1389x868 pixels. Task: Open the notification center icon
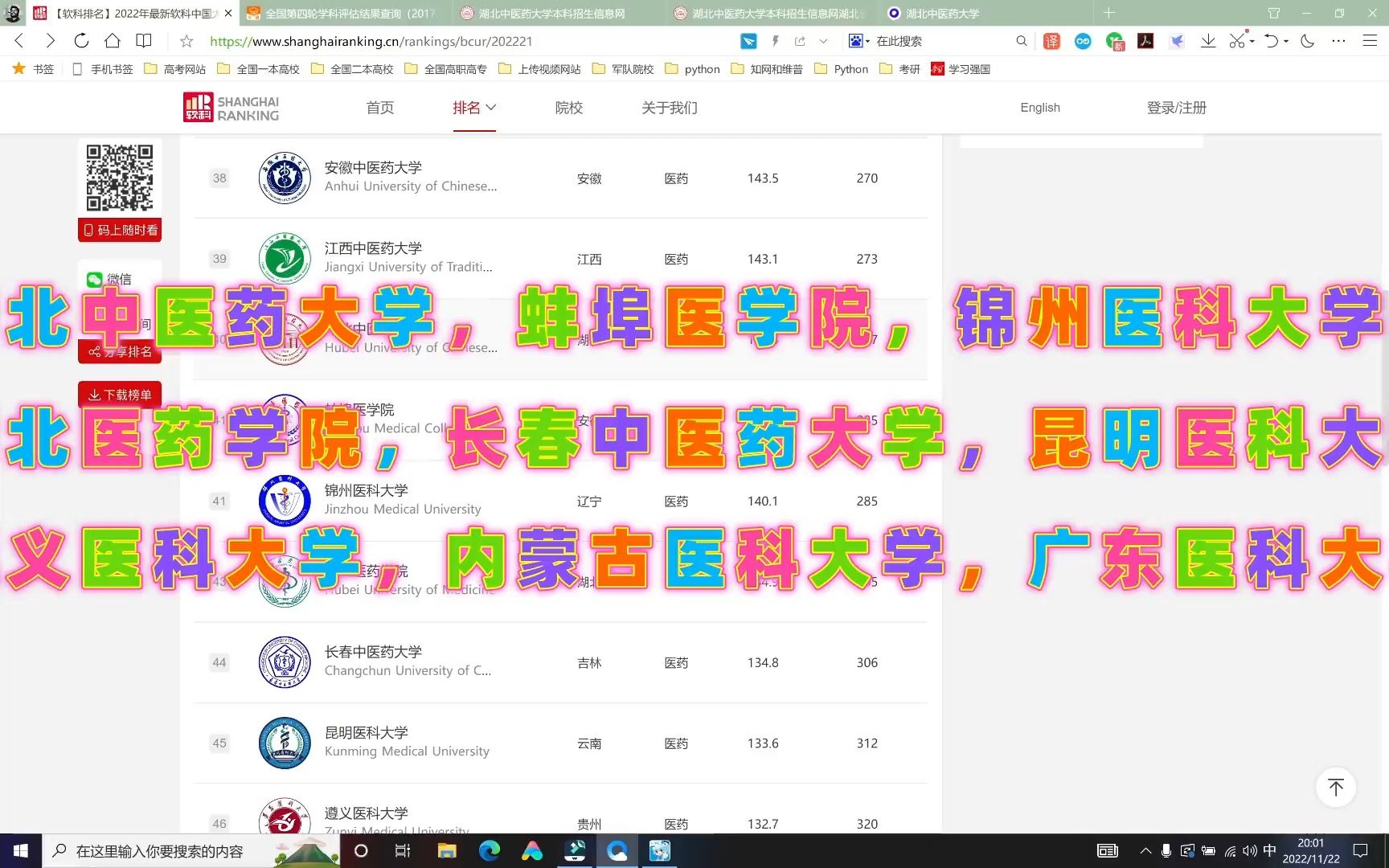pos(1361,850)
